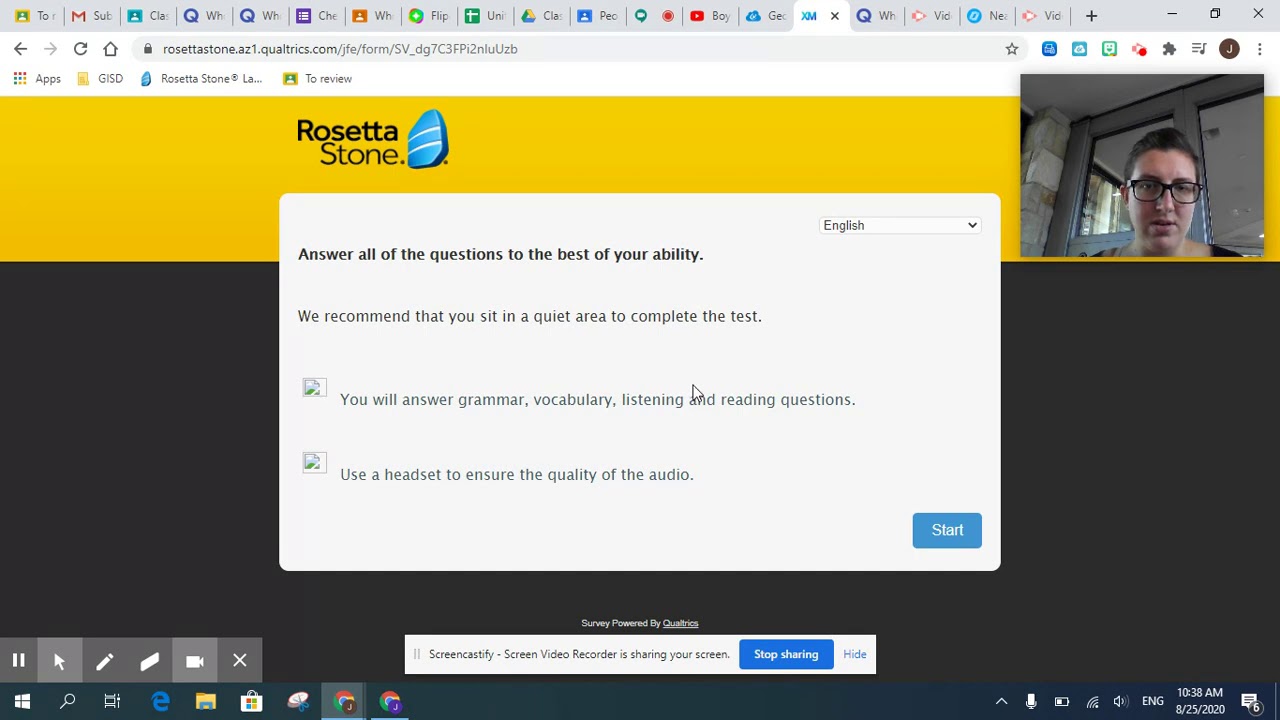Toggle the Screencastify embedded webcam
Viewport: 1280px width, 720px height.
pyautogui.click(x=195, y=661)
